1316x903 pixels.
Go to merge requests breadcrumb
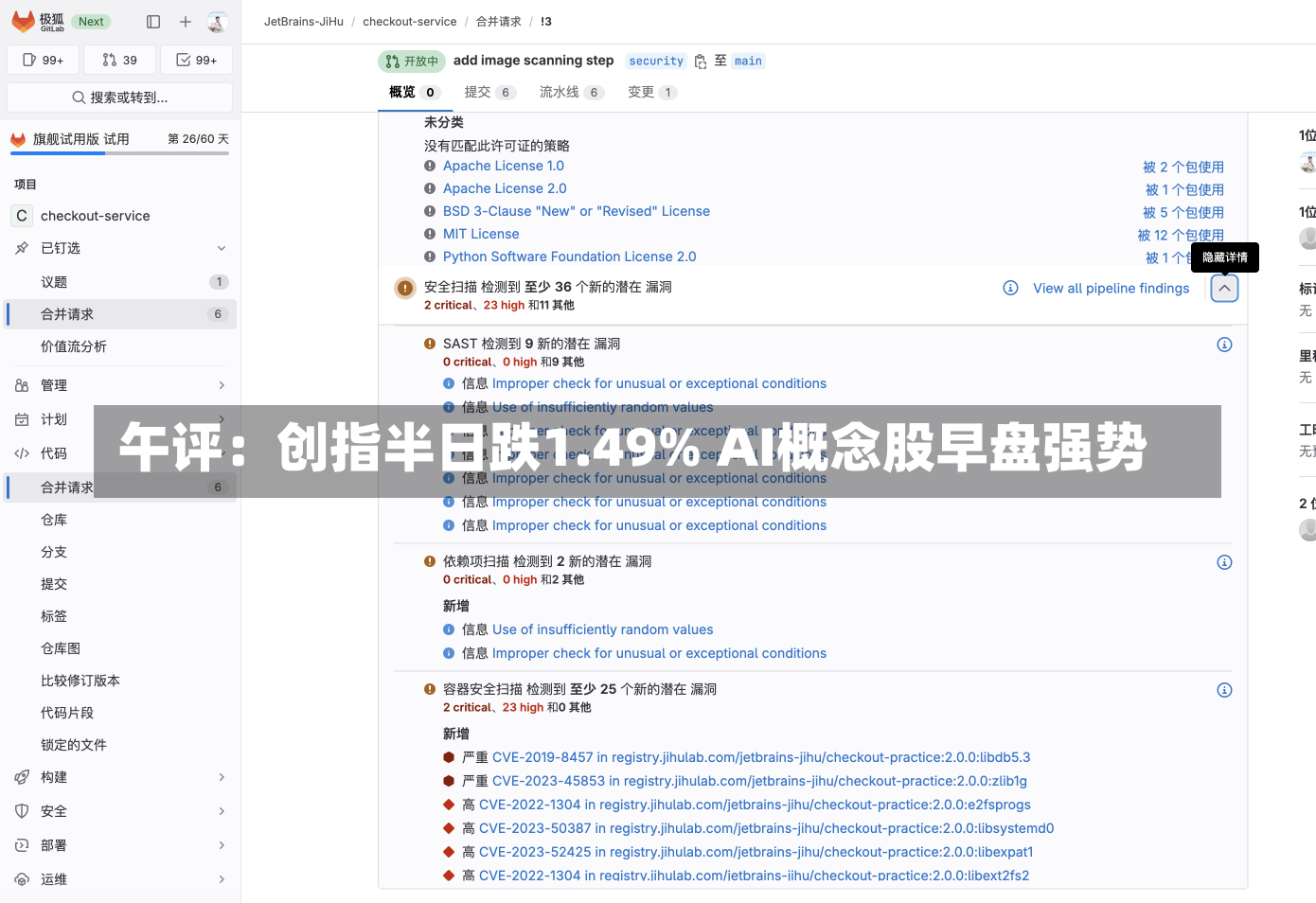pos(499,22)
